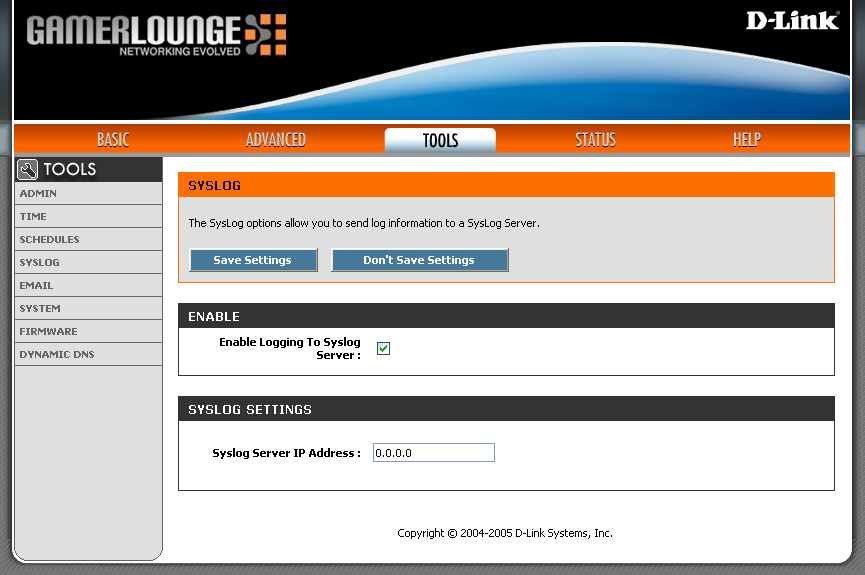Go to Admin in the sidebar
The width and height of the screenshot is (865, 575).
[89, 194]
